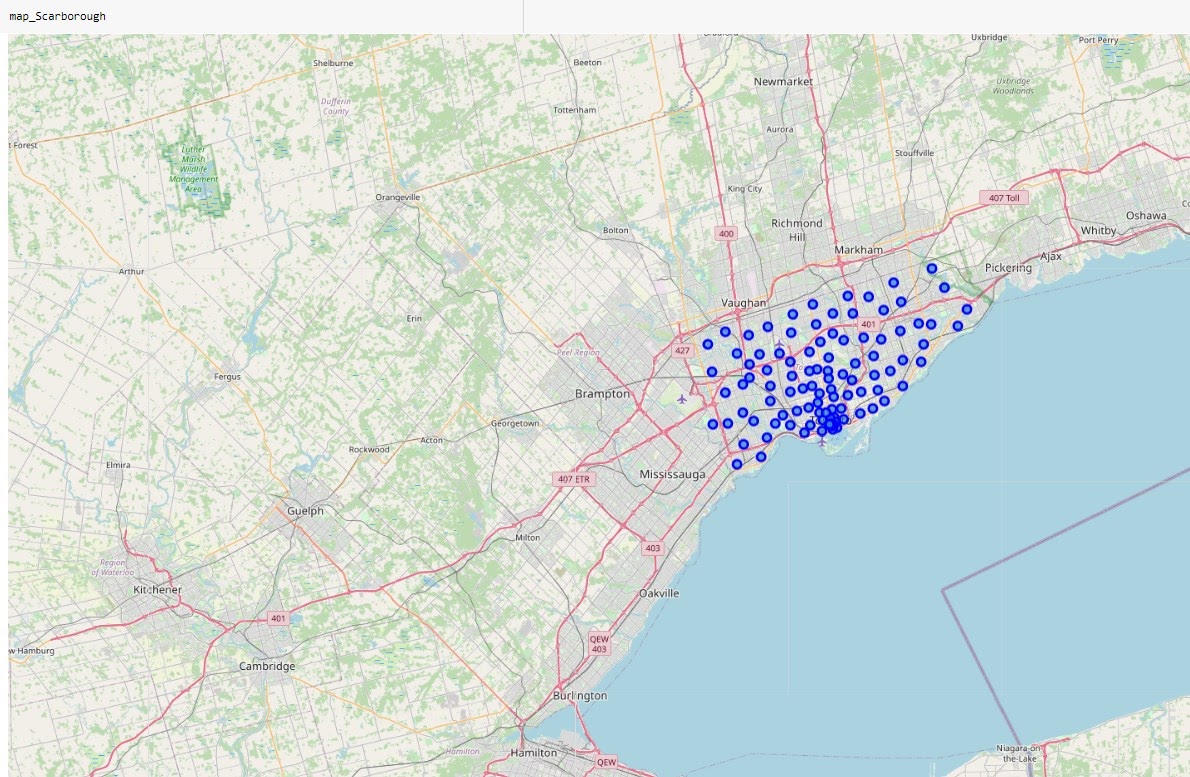Click the Peel Region label
1190x777 pixels.
pos(578,353)
